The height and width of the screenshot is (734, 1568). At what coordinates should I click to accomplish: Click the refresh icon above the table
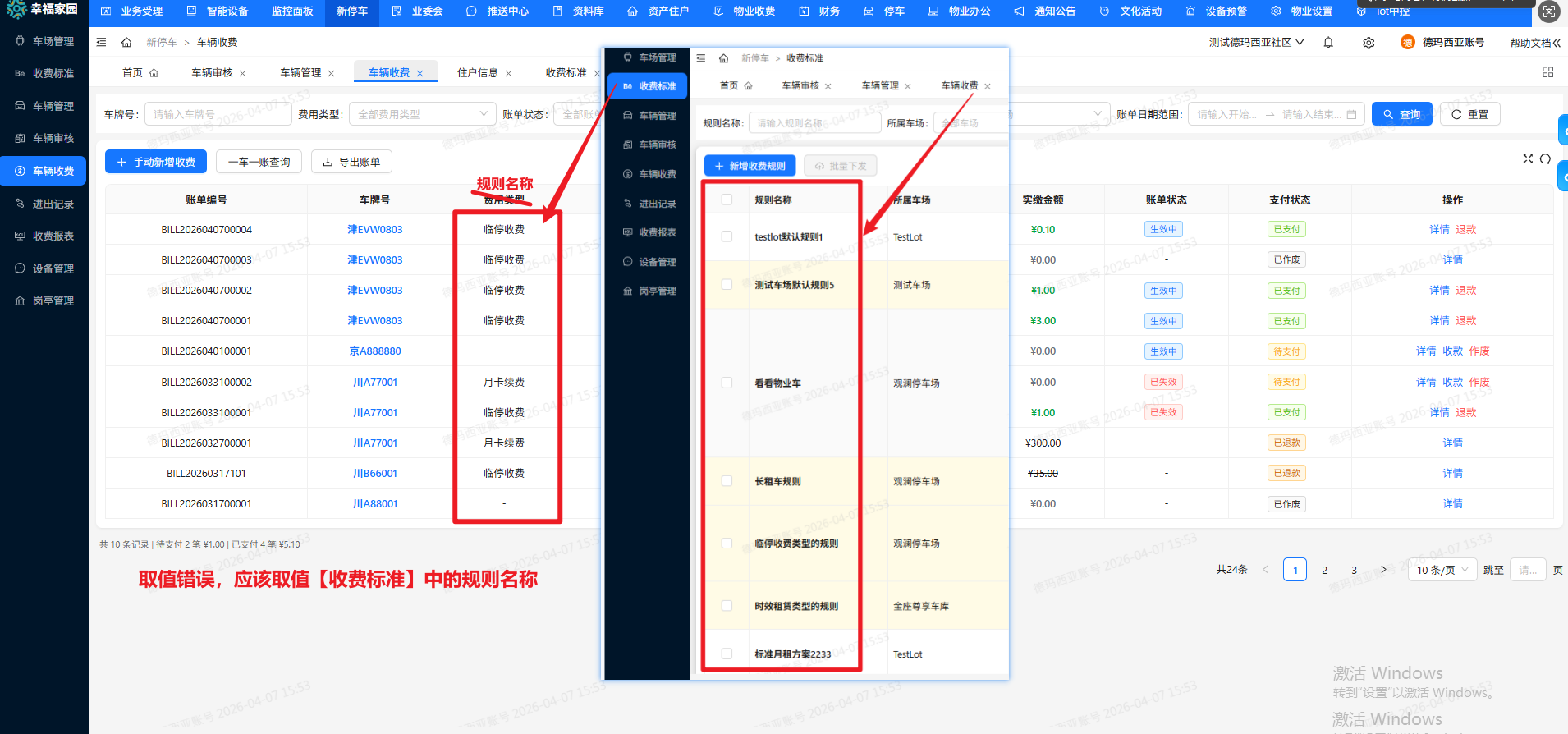1545,159
